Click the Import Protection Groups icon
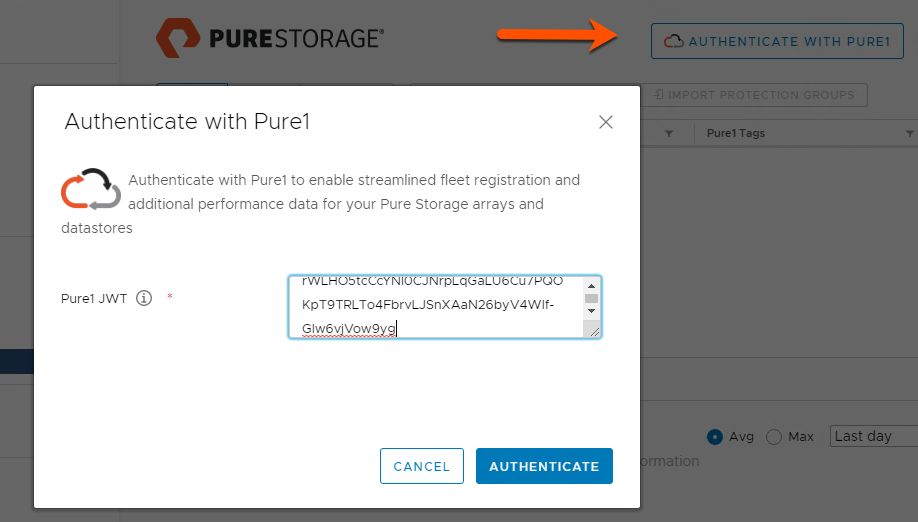The width and height of the screenshot is (918, 522). click(x=659, y=94)
